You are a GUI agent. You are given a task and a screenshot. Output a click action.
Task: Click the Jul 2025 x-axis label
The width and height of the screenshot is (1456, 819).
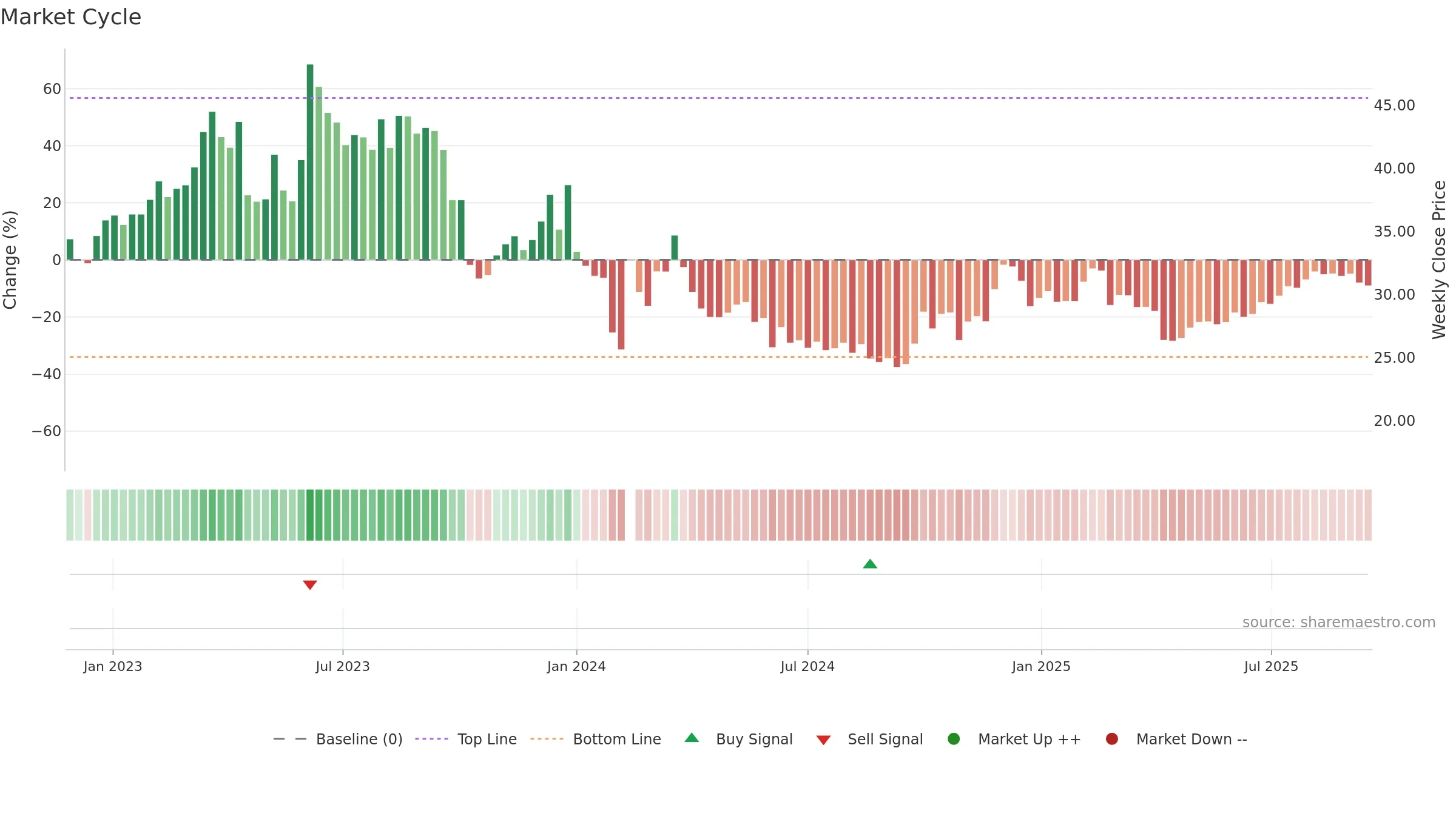coord(1271,666)
